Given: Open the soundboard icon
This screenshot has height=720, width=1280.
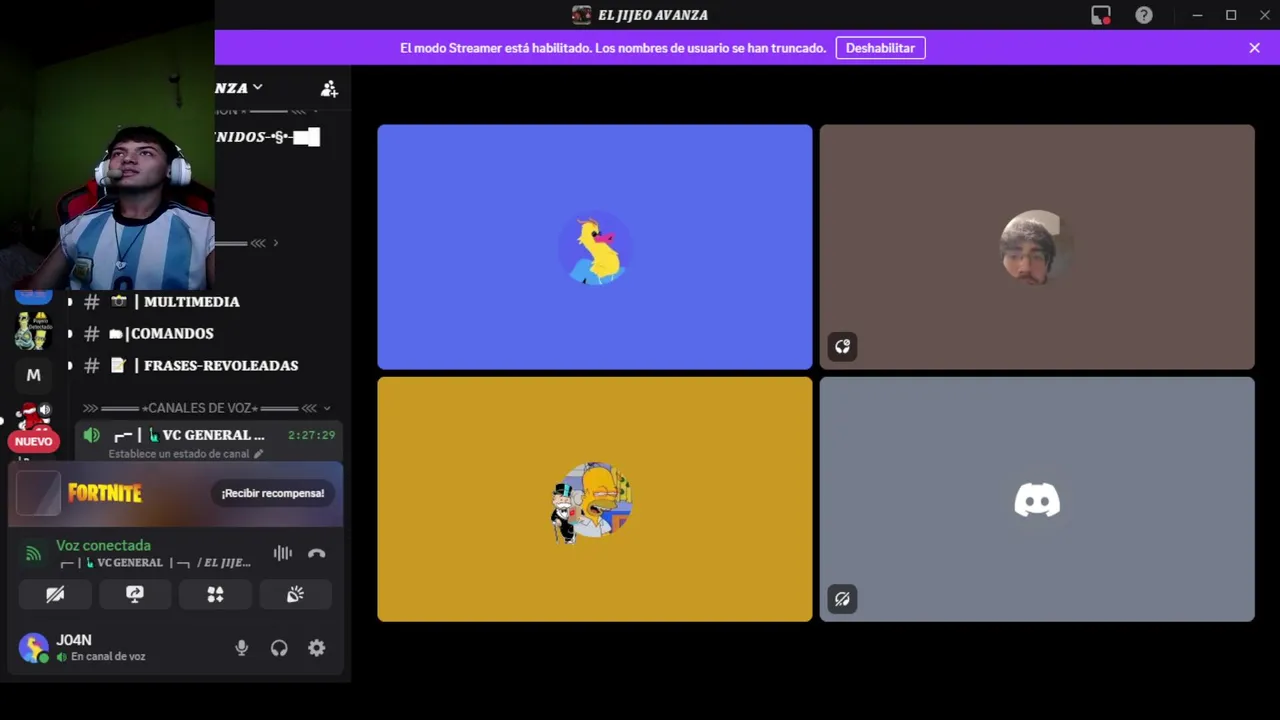Looking at the screenshot, I should 295,595.
